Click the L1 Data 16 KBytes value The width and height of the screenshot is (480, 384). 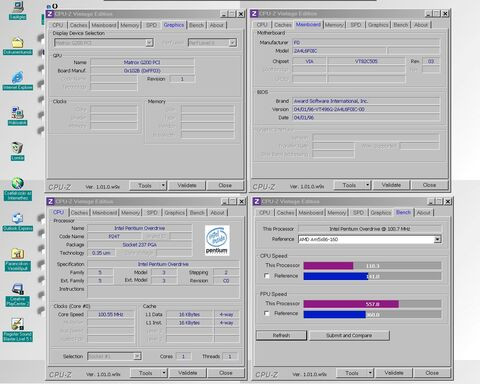189,314
